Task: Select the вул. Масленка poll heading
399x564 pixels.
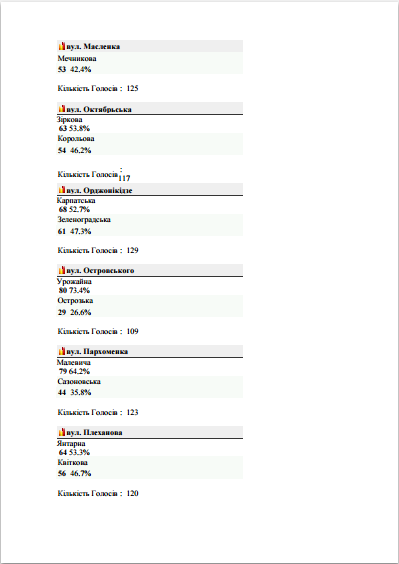Action: [93, 46]
